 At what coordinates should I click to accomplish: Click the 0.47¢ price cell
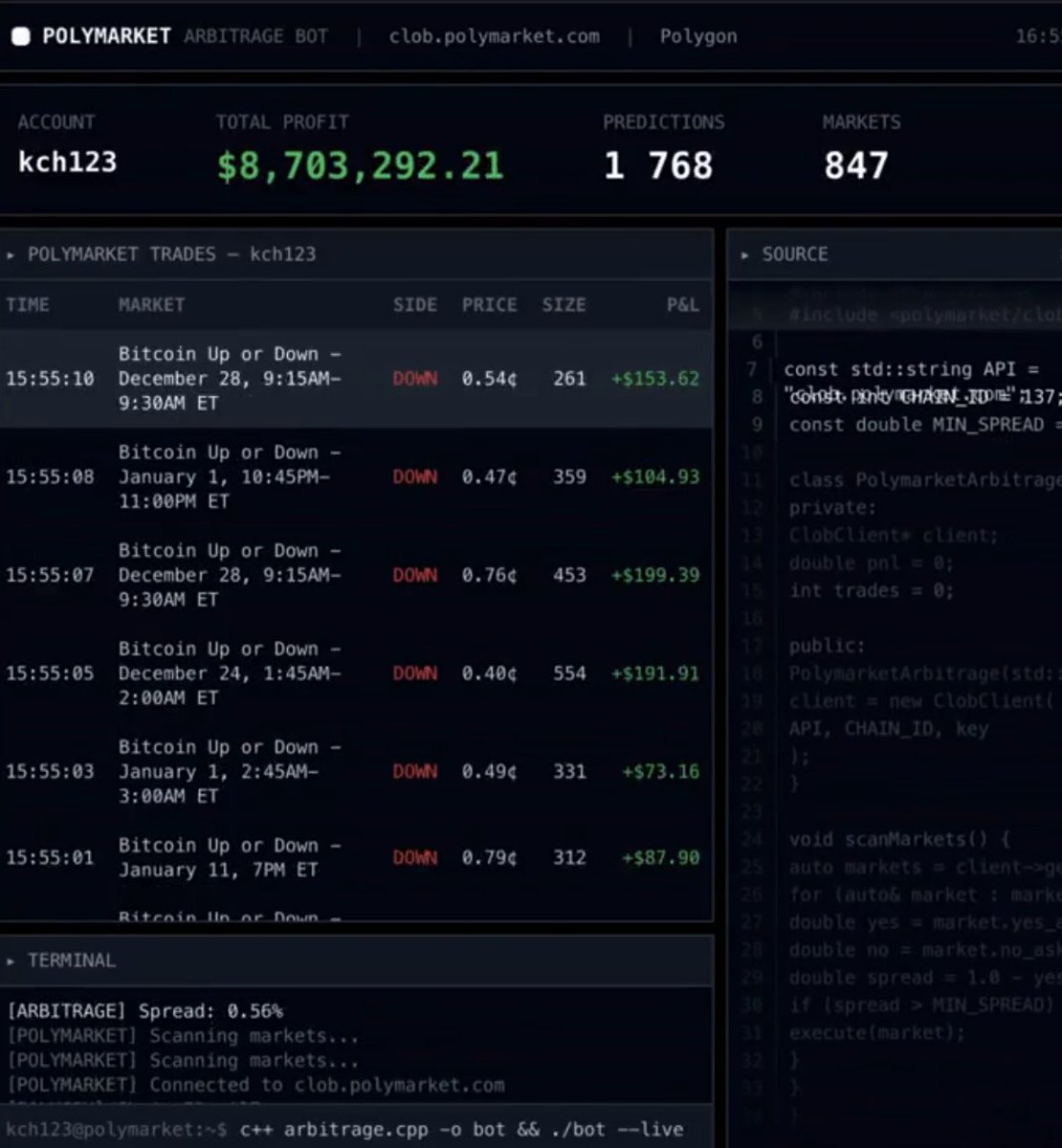(x=489, y=476)
